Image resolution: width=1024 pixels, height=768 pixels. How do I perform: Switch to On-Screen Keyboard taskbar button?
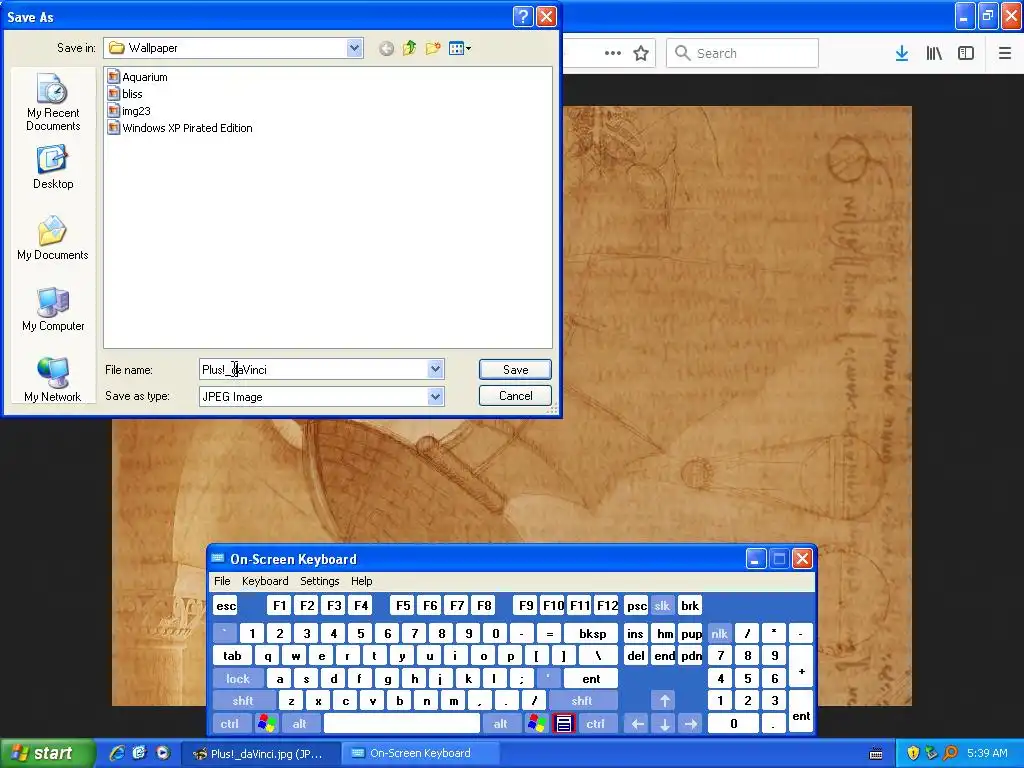click(419, 754)
